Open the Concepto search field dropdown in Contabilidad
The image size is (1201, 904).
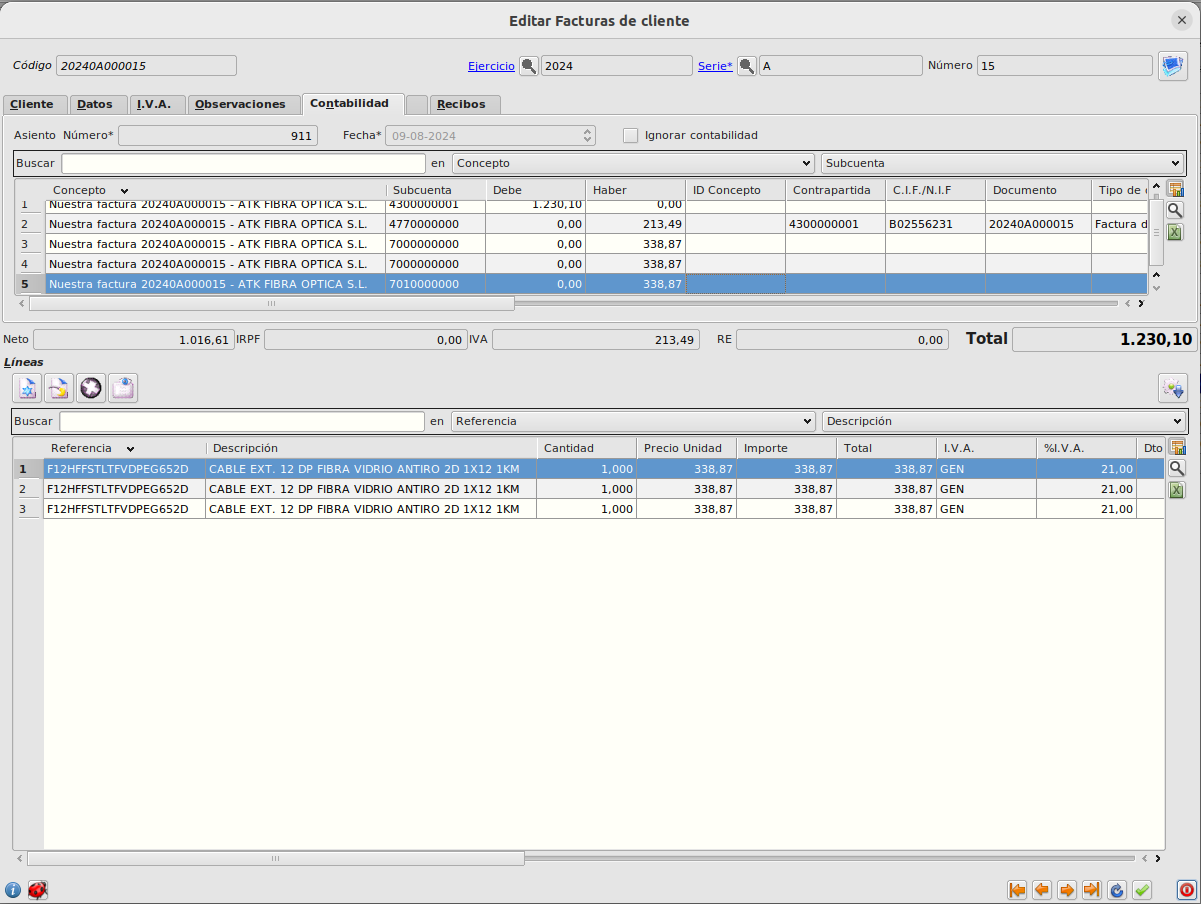[x=633, y=163]
